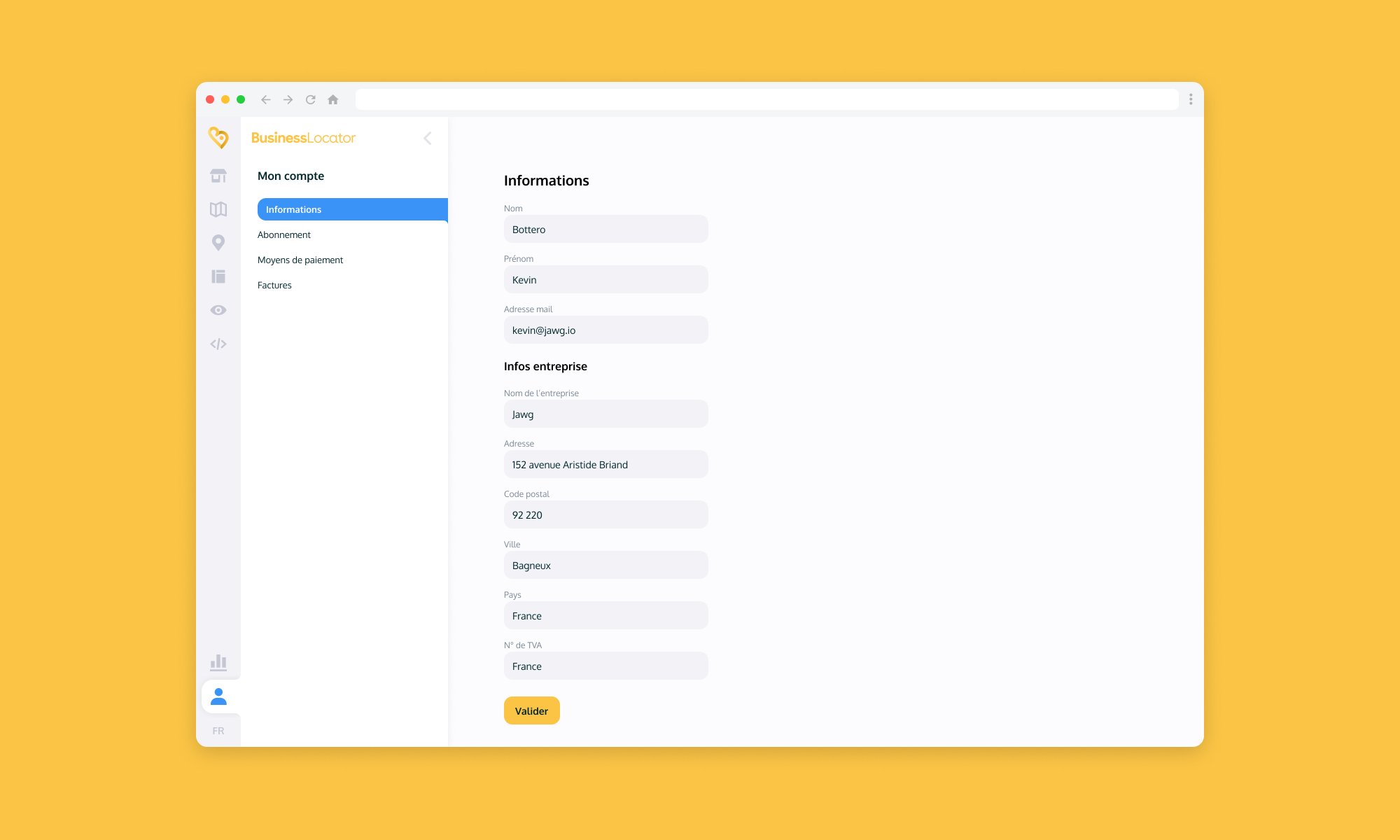Click the Valider button to save
The height and width of the screenshot is (840, 1400).
pyautogui.click(x=530, y=710)
